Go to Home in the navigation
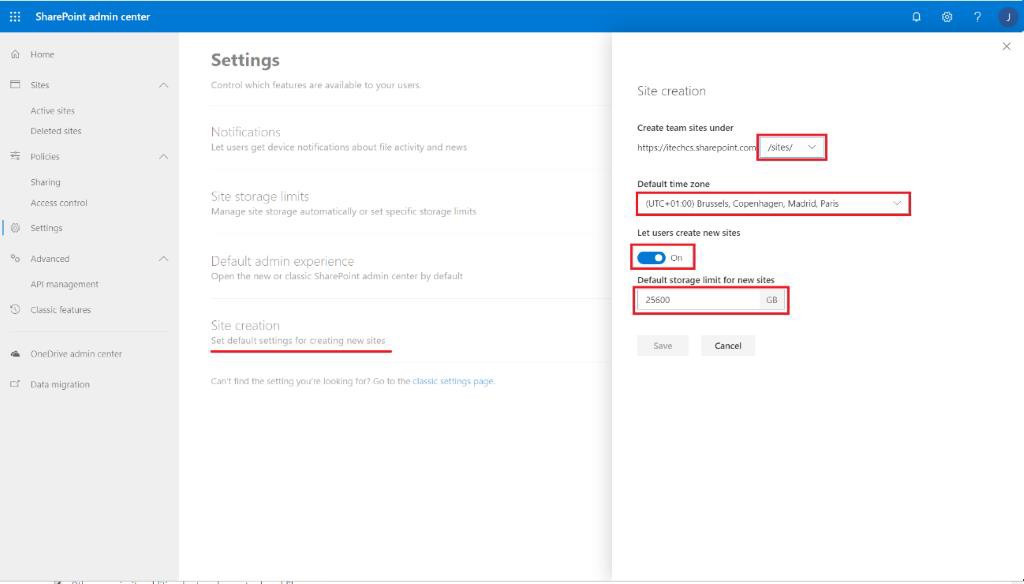 (42, 54)
